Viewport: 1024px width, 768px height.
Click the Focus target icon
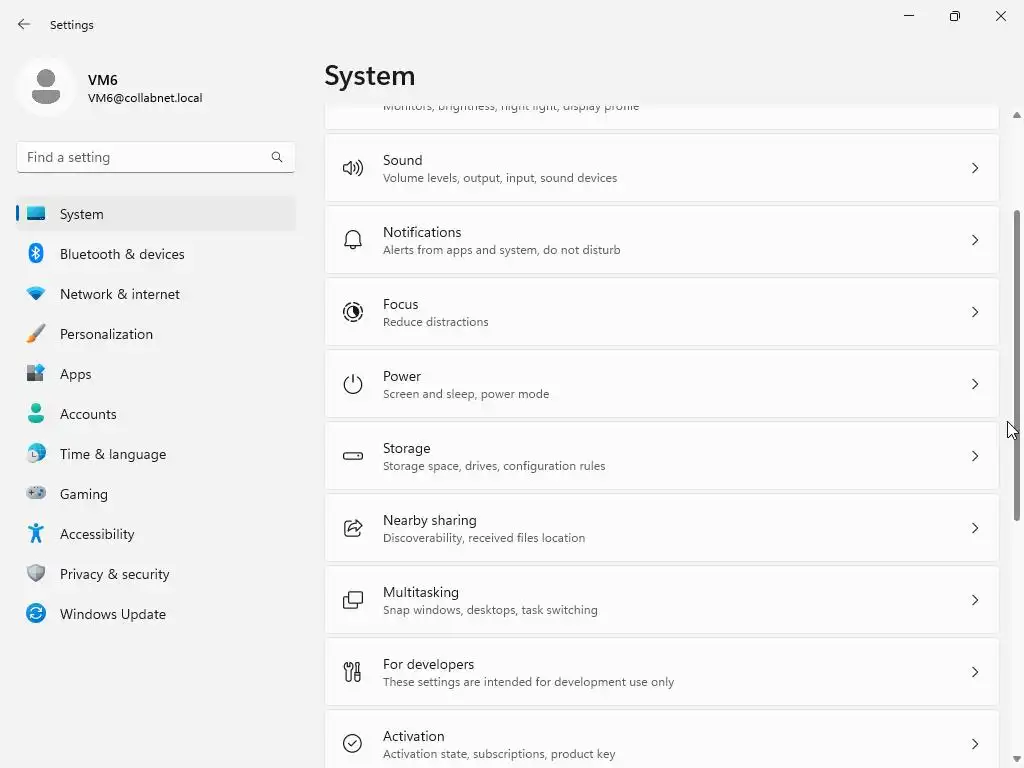click(353, 312)
